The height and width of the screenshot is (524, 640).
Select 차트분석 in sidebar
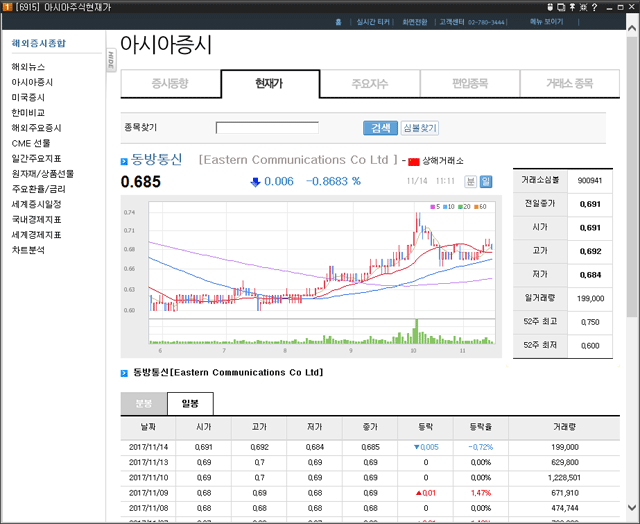pyautogui.click(x=28, y=250)
